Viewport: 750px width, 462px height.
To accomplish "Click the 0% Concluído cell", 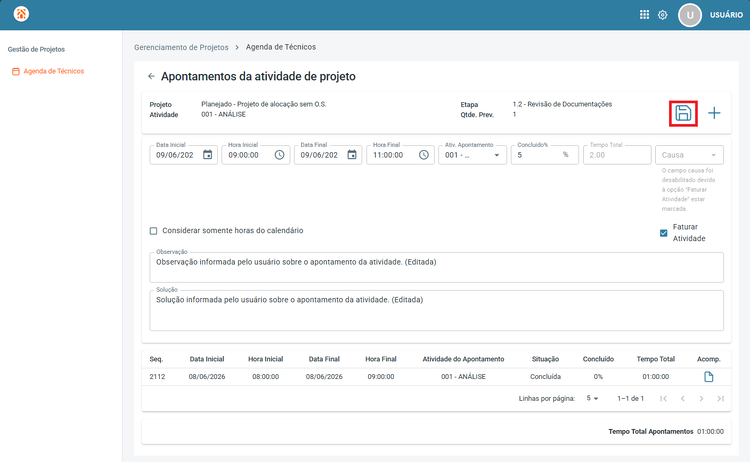I will click(598, 377).
